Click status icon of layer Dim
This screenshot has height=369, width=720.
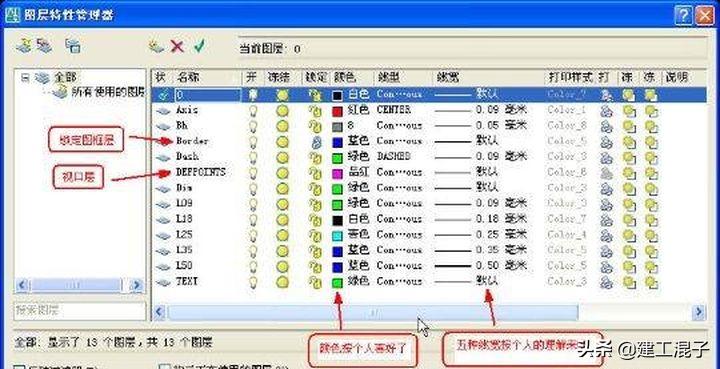[x=163, y=188]
